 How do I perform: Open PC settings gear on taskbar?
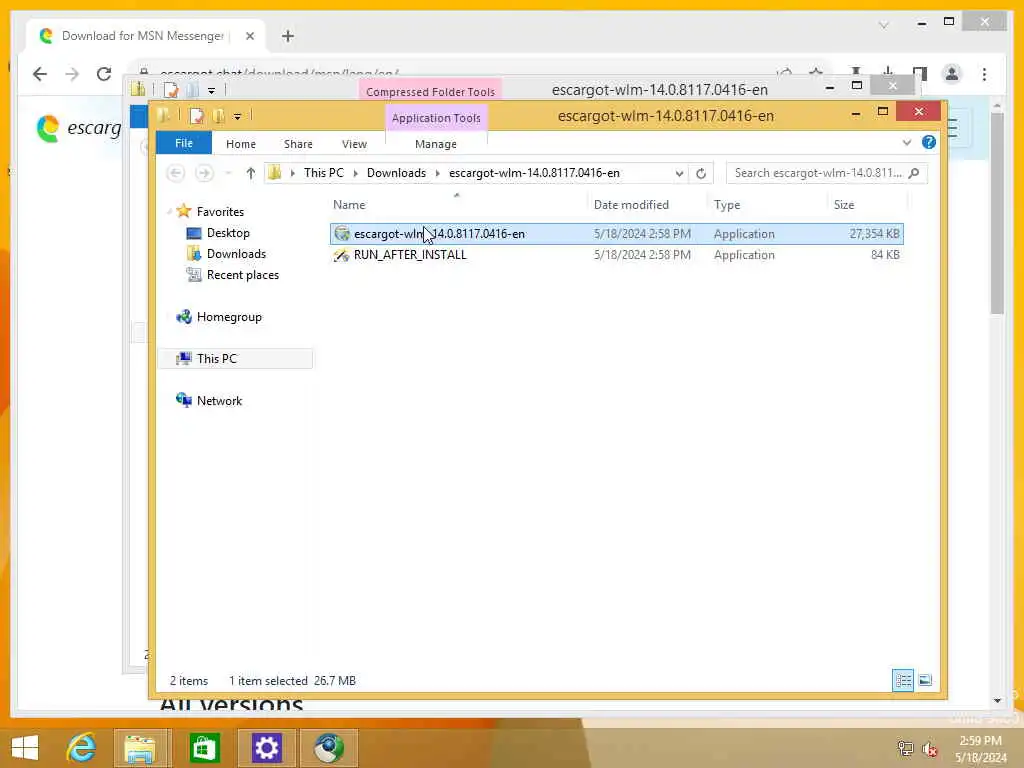(x=266, y=748)
